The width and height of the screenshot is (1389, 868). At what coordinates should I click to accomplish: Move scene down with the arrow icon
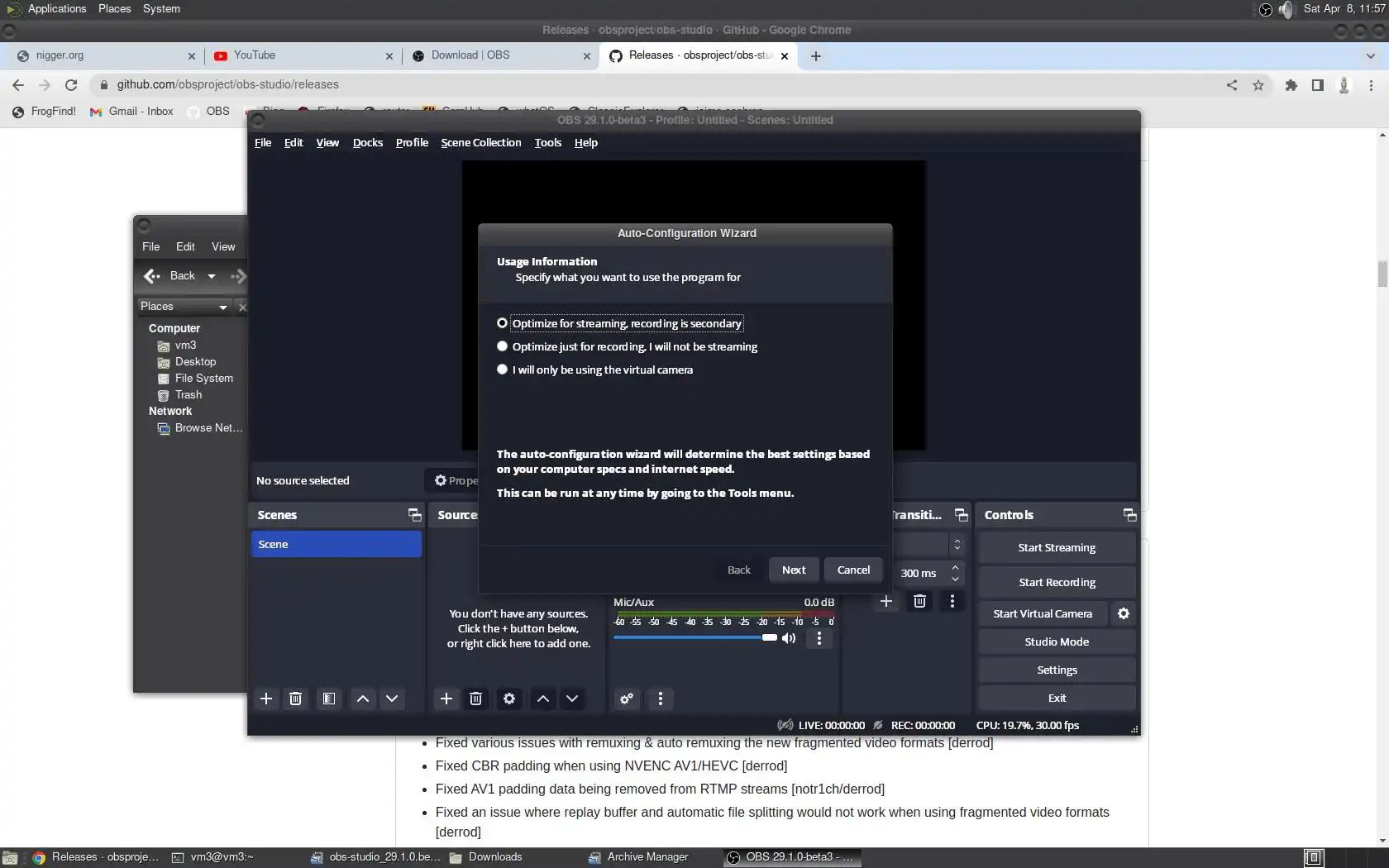pos(392,699)
